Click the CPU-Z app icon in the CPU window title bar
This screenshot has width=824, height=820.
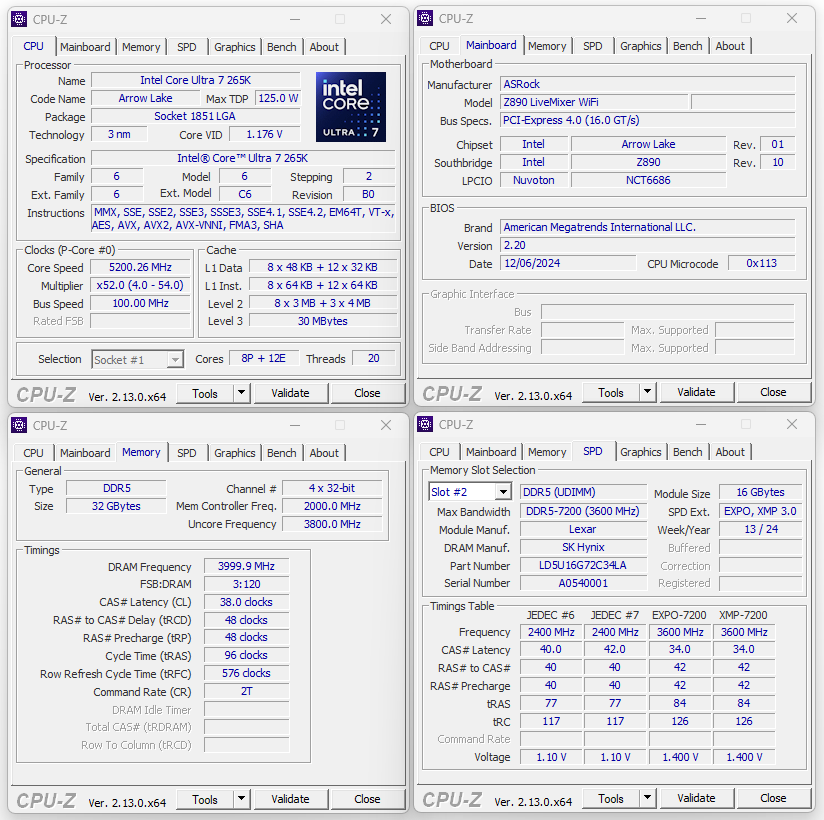point(19,19)
